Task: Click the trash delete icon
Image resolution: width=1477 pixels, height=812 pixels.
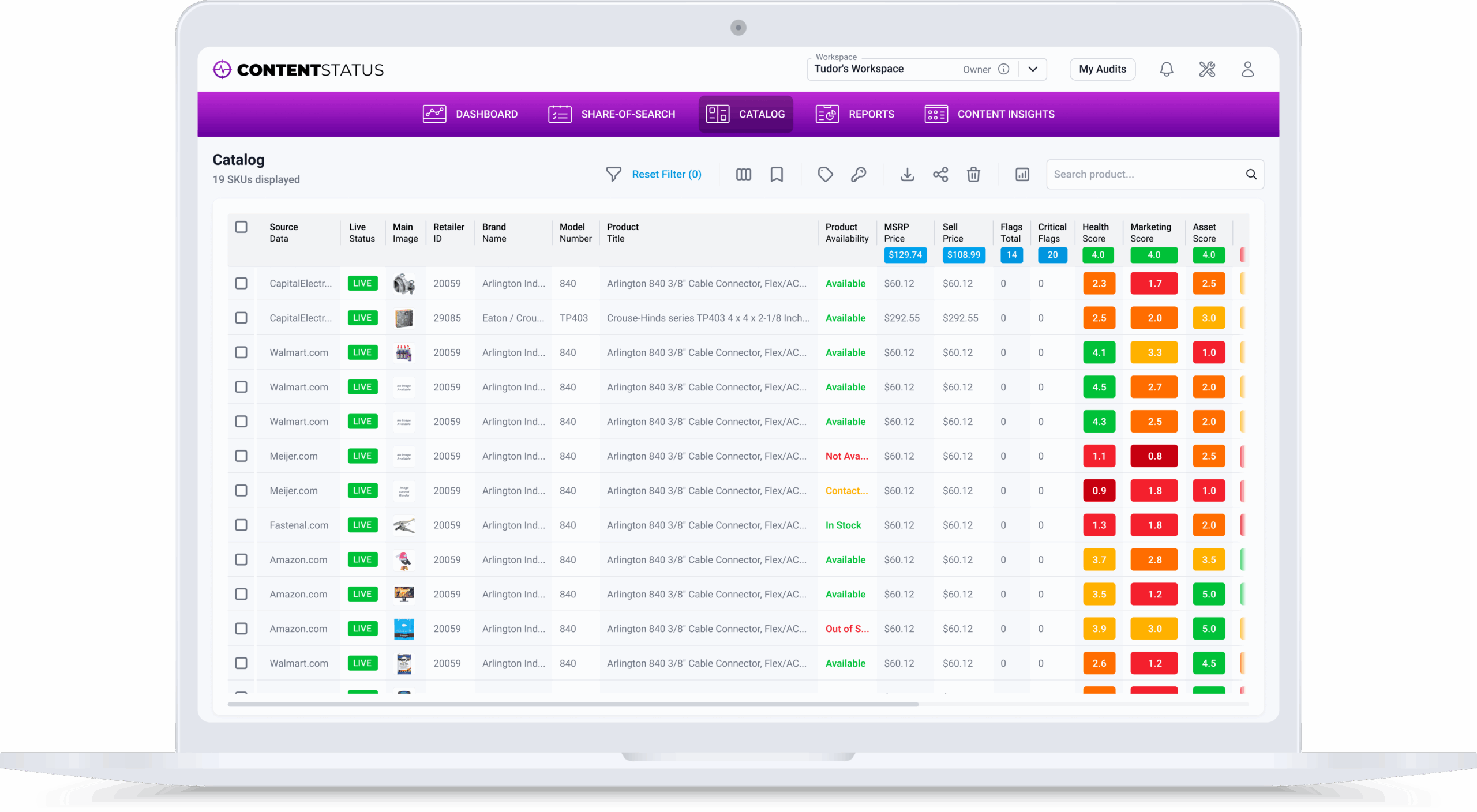Action: tap(973, 174)
